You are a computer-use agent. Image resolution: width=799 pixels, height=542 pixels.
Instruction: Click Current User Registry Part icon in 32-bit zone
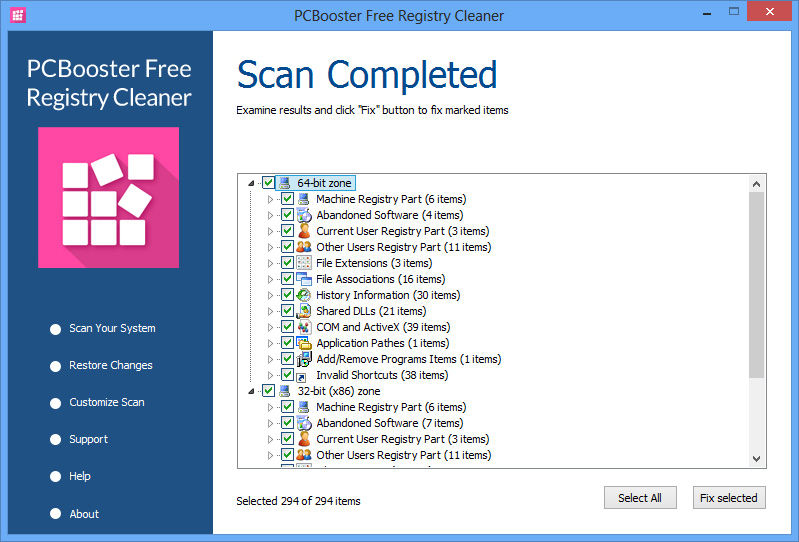click(x=304, y=439)
